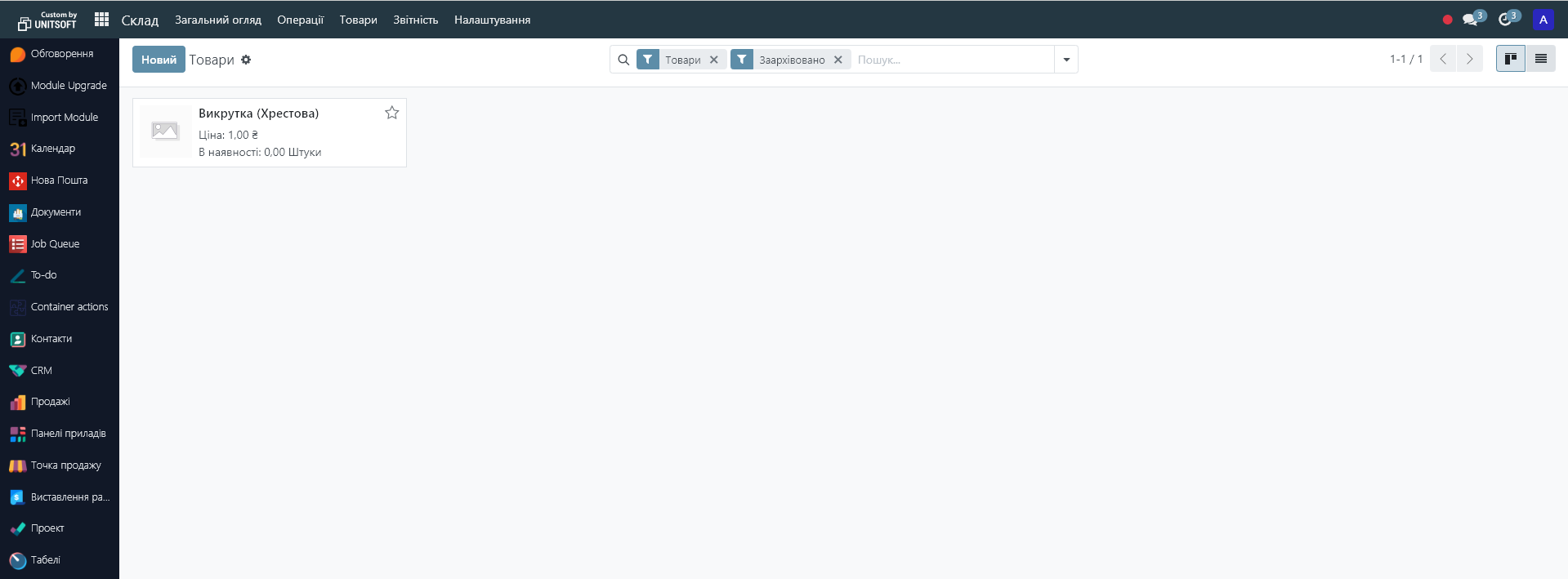The width and height of the screenshot is (1568, 579).
Task: Mark Викрутка (Хрестова) as favorite star
Action: tap(392, 113)
